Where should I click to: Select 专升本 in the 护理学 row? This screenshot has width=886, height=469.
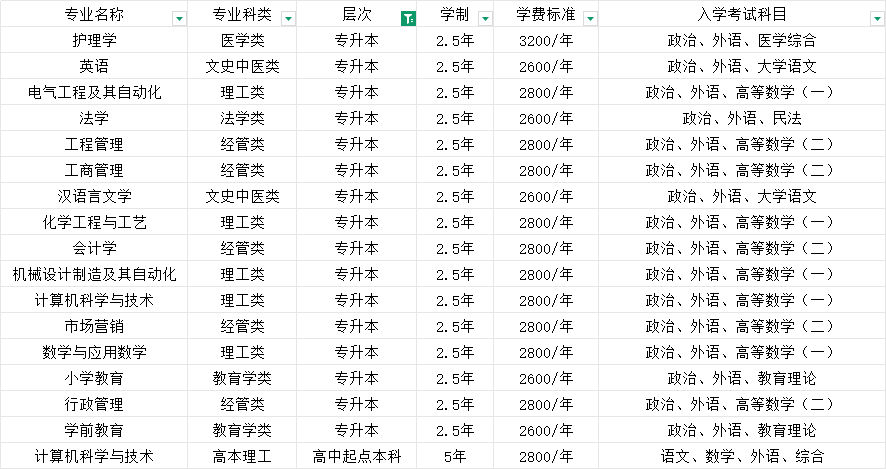(357, 40)
